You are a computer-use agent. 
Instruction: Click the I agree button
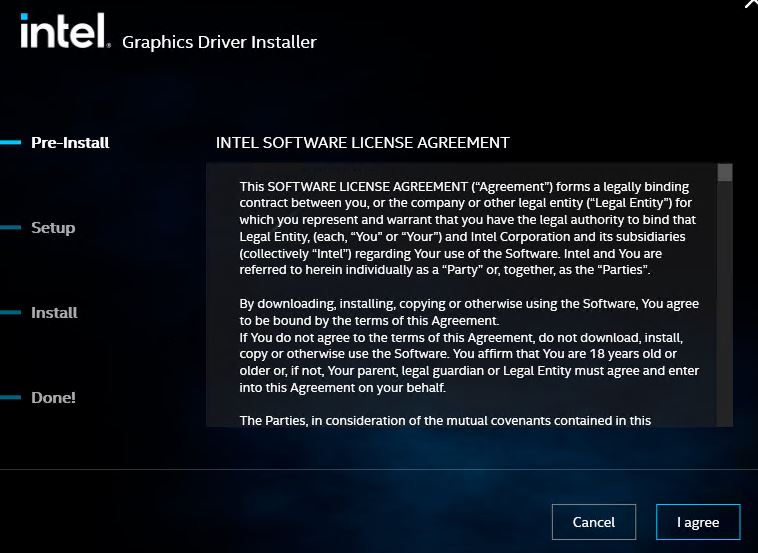[x=698, y=522]
